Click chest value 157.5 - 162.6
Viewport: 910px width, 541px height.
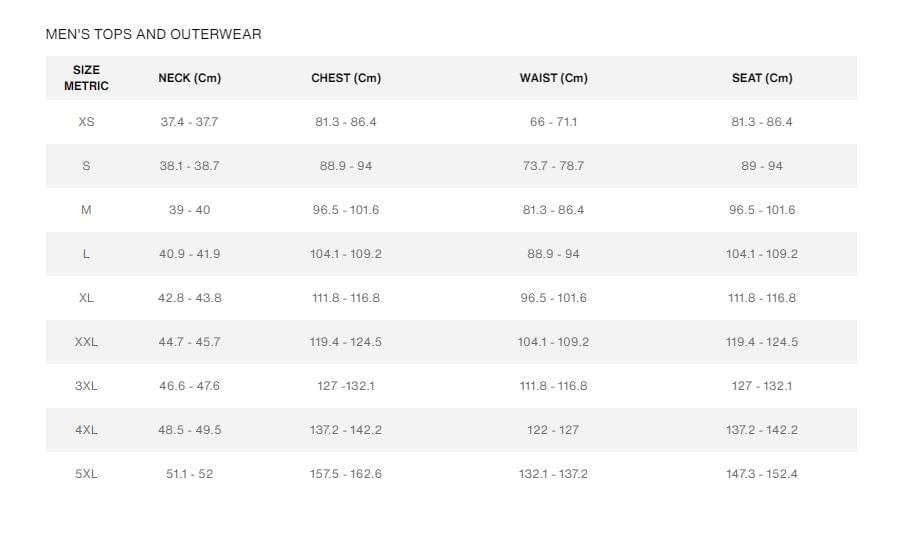[x=345, y=474]
